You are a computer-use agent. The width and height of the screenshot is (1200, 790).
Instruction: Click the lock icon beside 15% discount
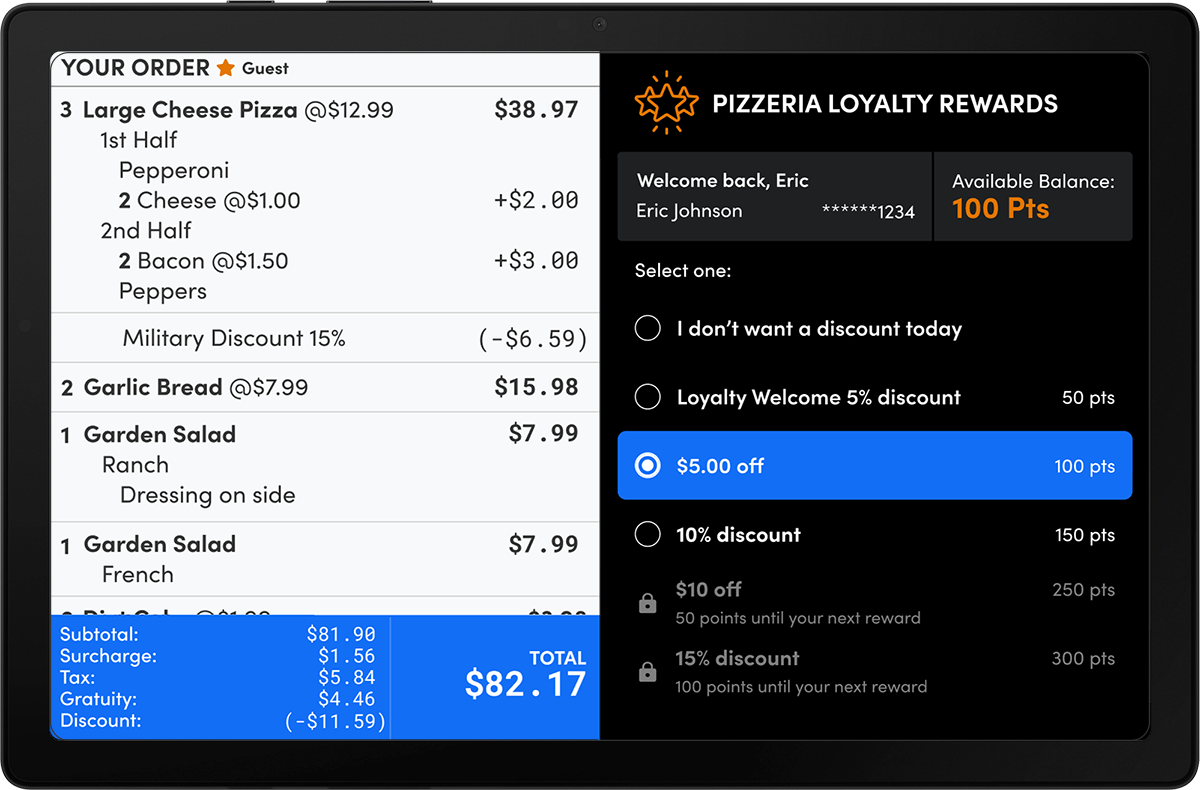click(x=648, y=672)
